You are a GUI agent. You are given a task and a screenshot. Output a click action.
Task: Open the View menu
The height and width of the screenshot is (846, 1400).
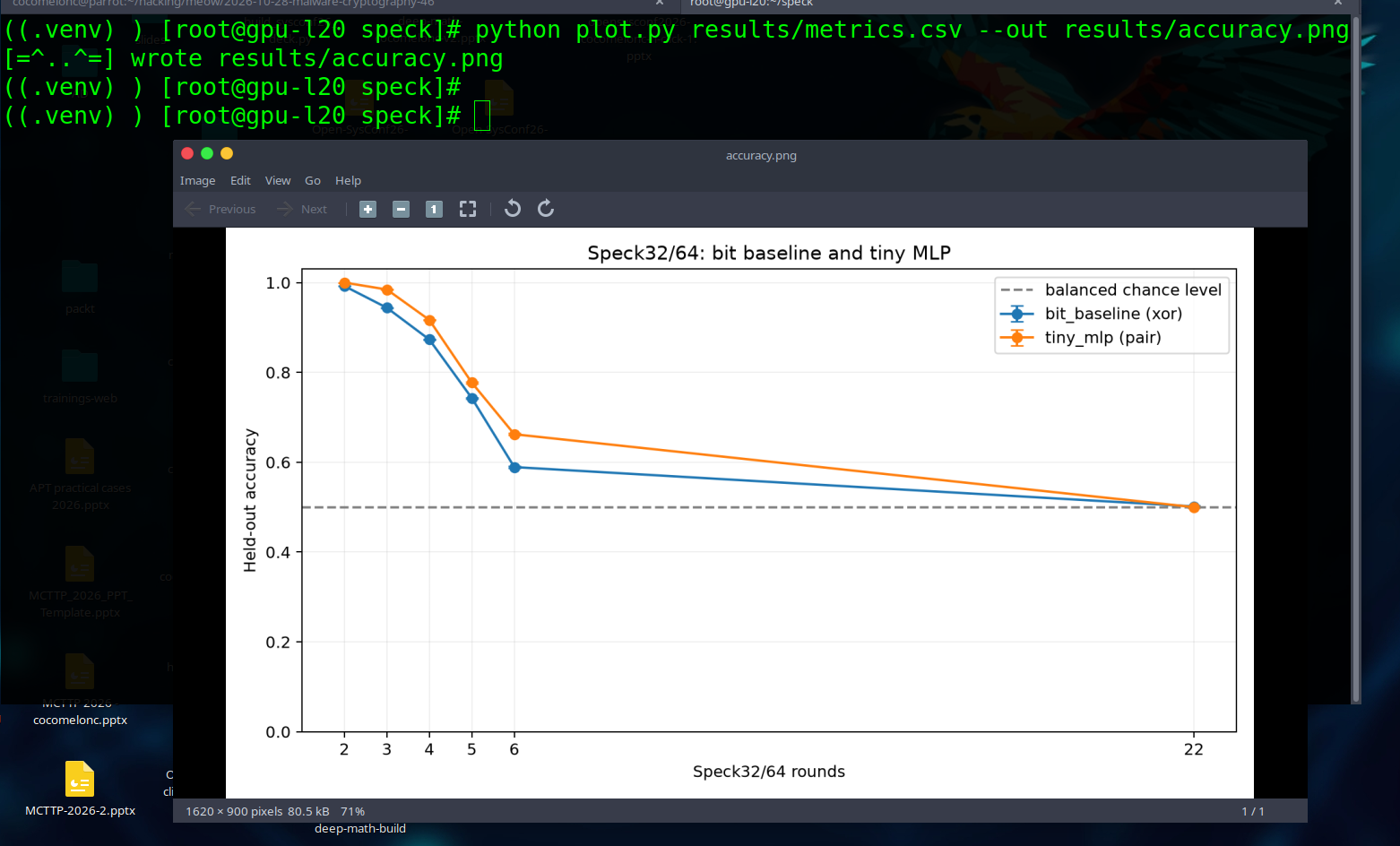278,180
